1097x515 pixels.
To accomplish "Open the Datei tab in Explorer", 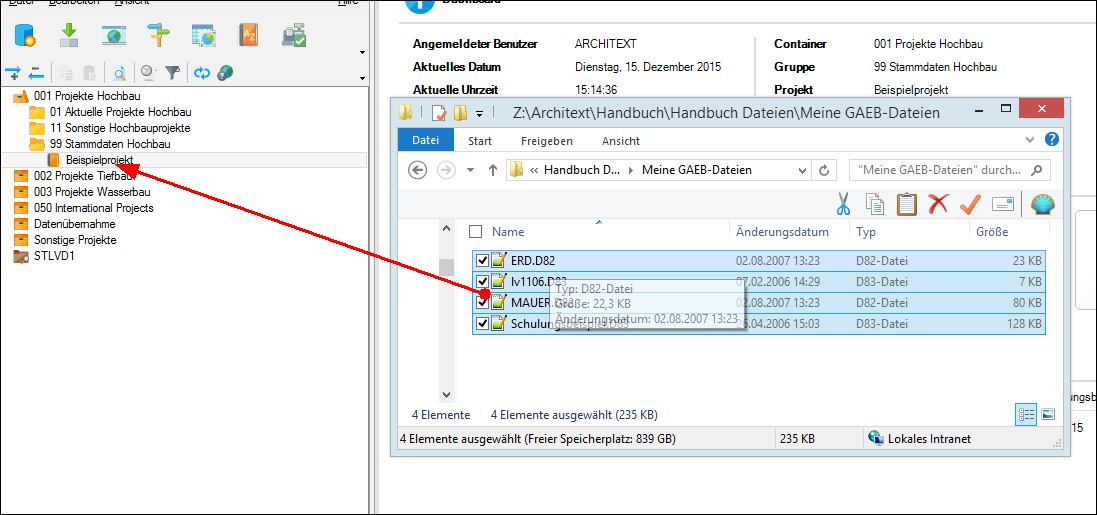I will click(x=425, y=141).
